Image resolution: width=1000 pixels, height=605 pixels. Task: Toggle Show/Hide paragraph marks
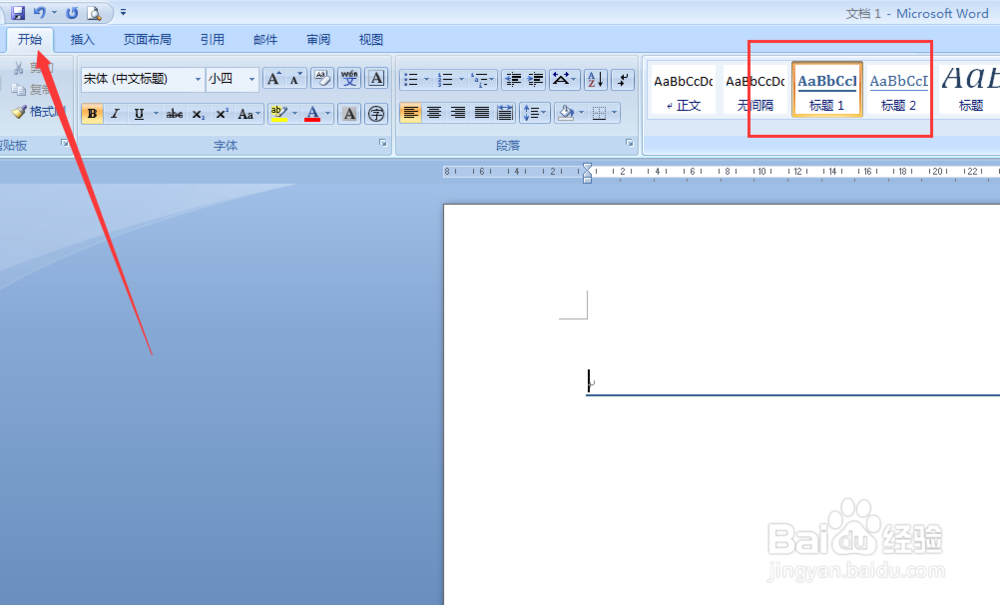(x=622, y=79)
